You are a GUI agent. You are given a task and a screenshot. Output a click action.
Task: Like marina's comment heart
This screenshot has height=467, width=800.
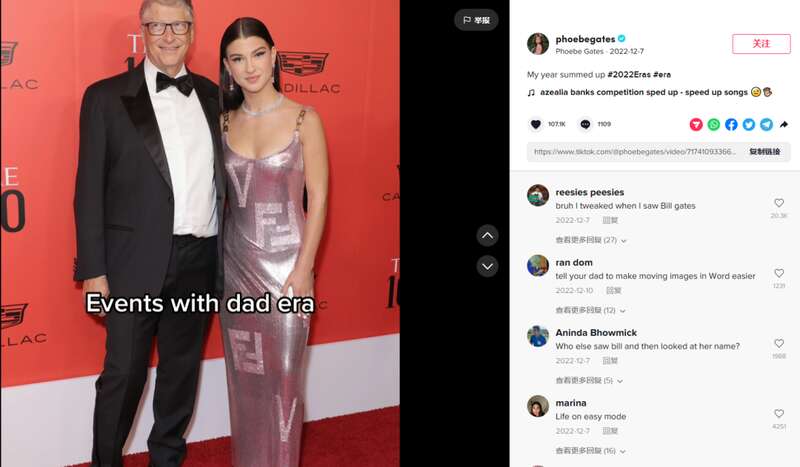click(x=779, y=413)
